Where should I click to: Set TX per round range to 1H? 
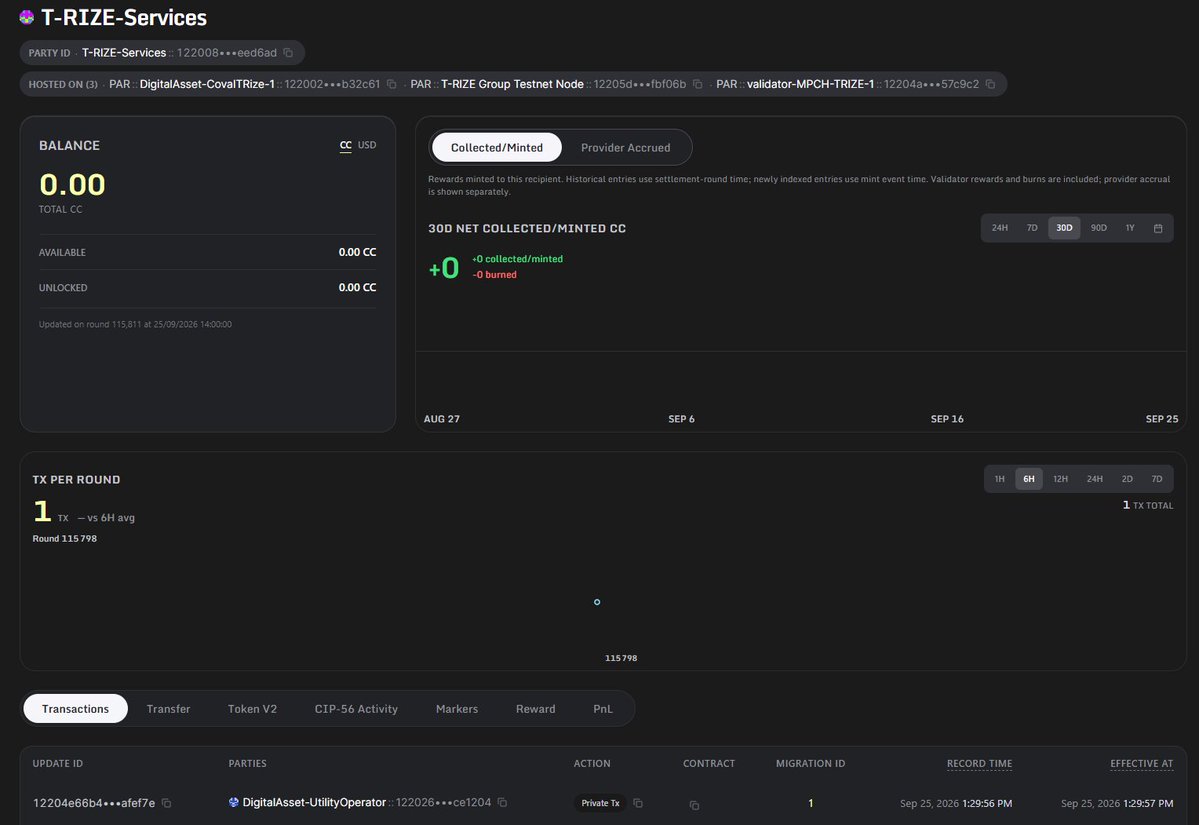tap(999, 479)
